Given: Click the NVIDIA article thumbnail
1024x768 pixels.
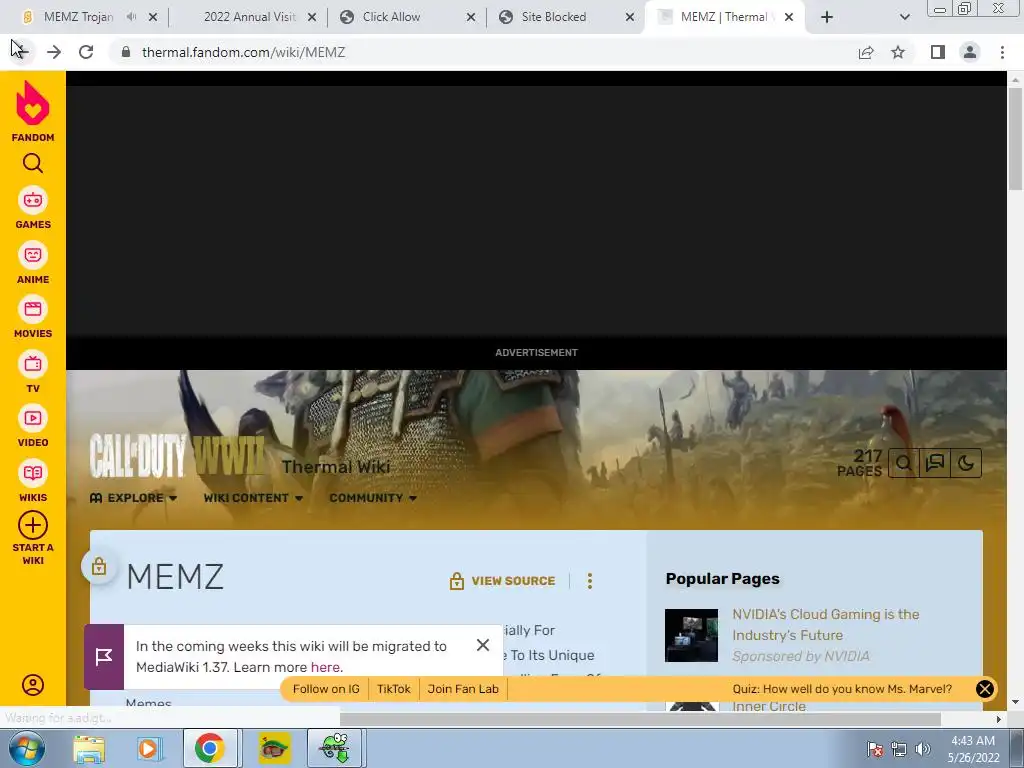Looking at the screenshot, I should [x=691, y=635].
